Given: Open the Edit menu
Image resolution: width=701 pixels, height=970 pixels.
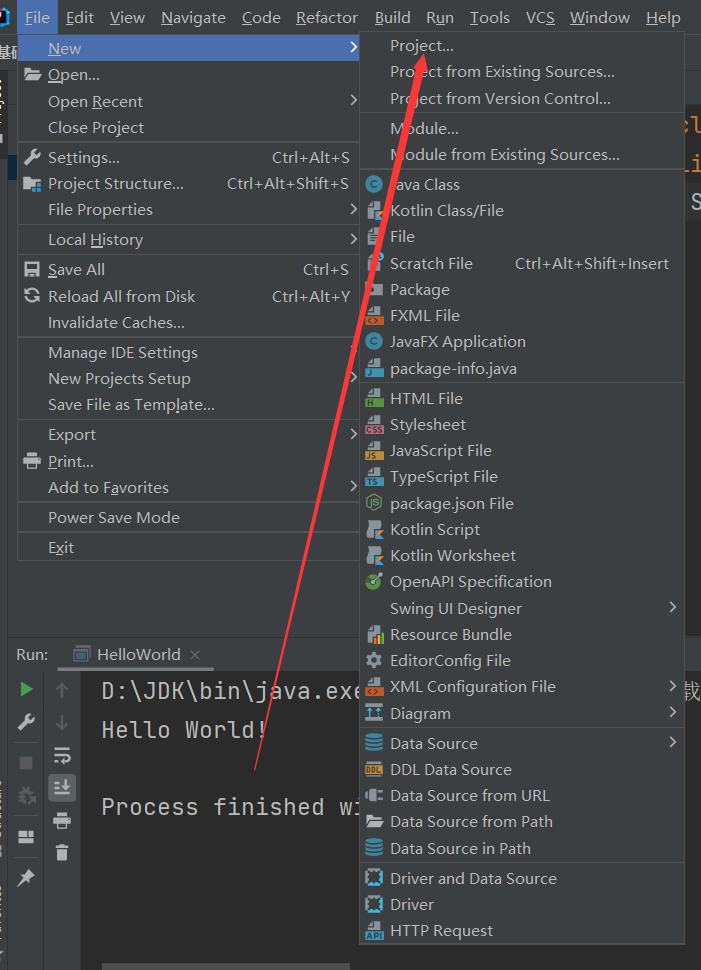Looking at the screenshot, I should pos(80,18).
